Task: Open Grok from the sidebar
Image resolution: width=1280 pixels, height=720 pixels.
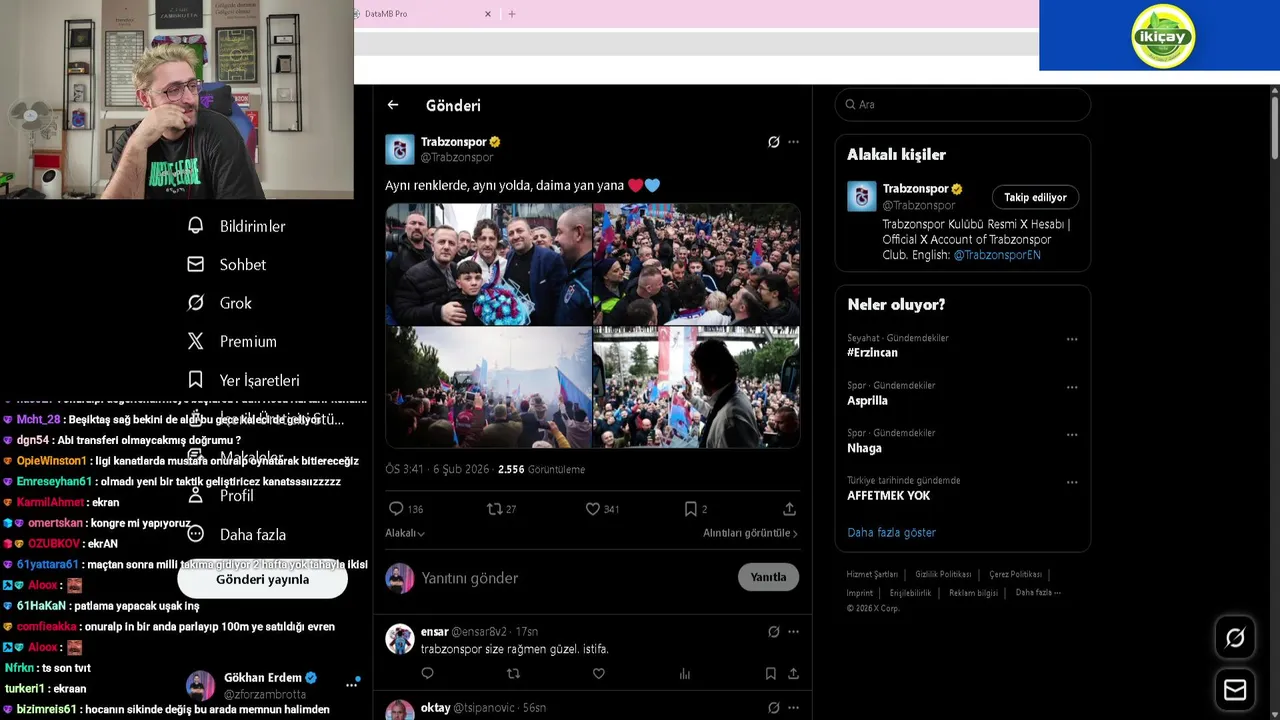Action: [x=220, y=303]
